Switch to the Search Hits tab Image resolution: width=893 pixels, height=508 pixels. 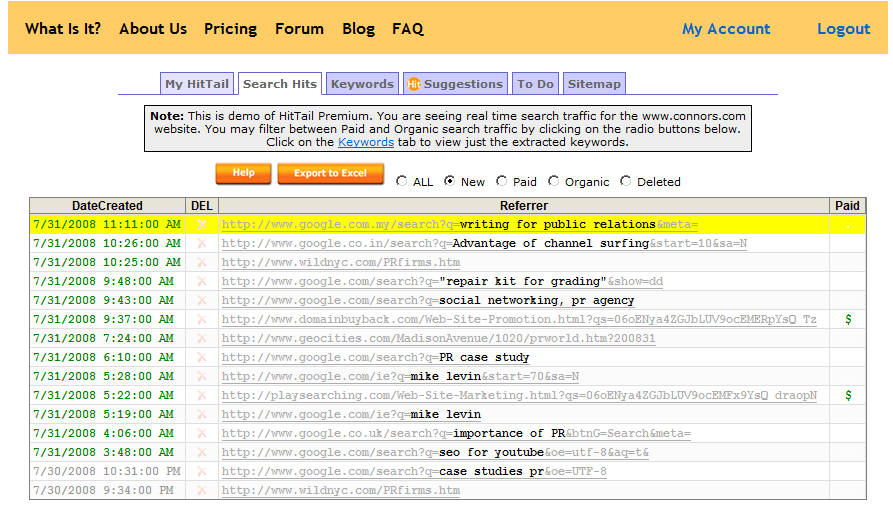(x=280, y=84)
